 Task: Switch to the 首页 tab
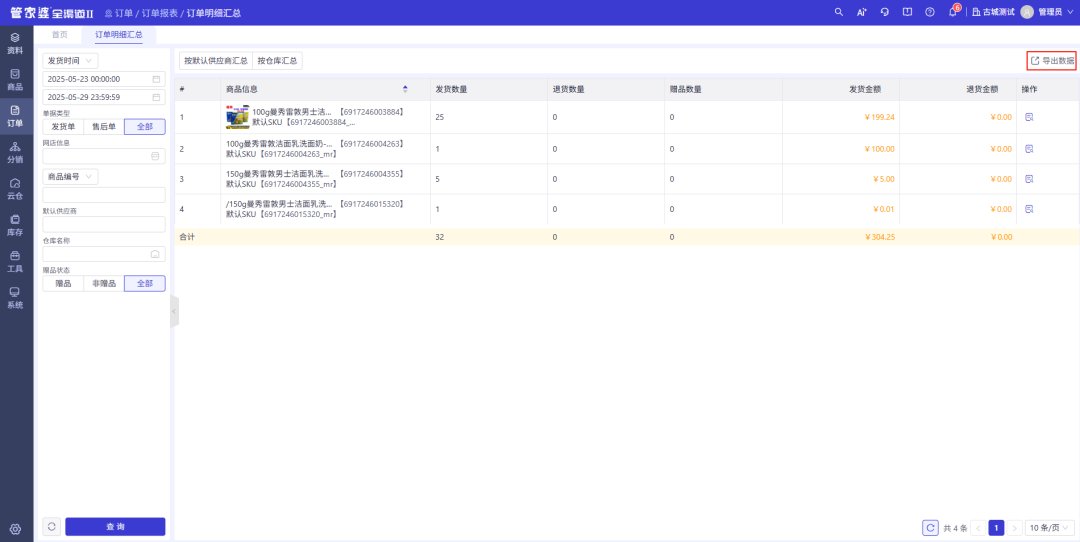tap(60, 34)
